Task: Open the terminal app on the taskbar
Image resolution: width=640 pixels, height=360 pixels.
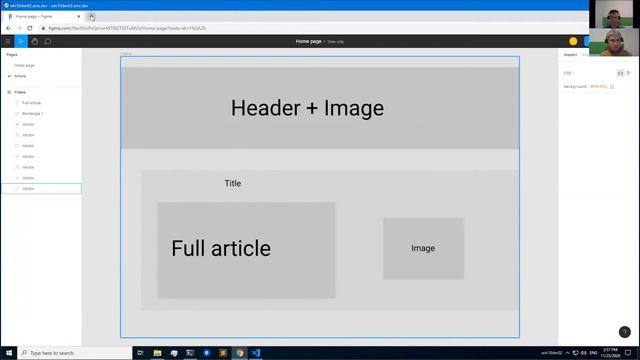Action: tap(190, 353)
